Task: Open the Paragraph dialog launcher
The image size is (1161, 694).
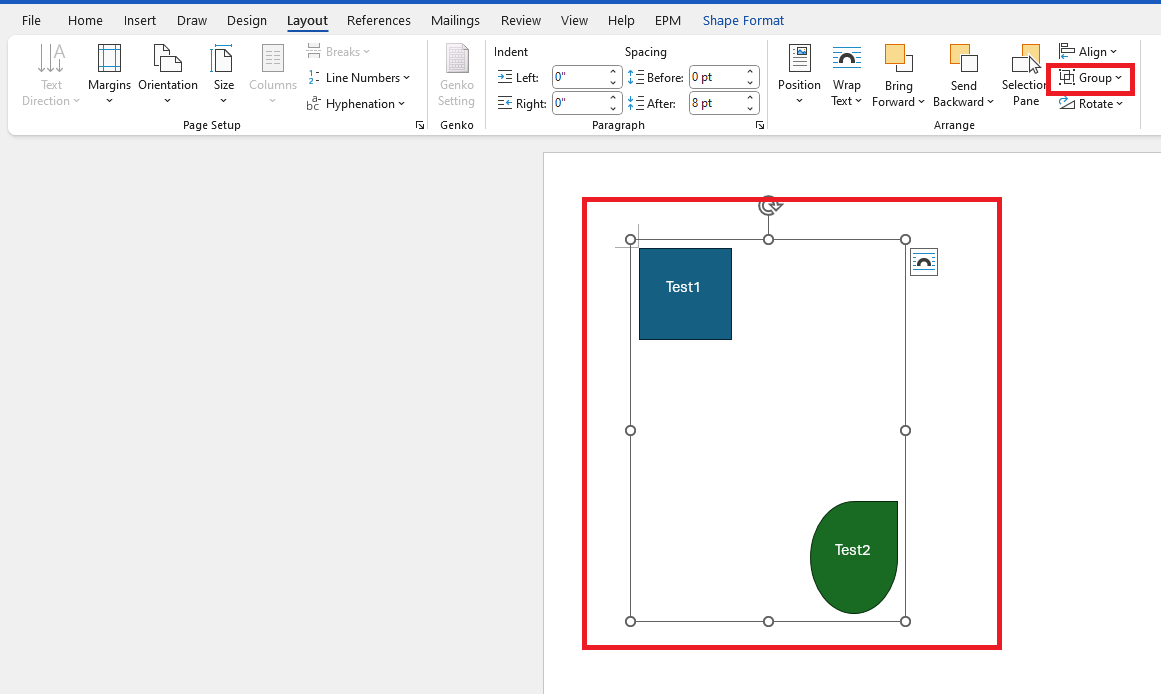Action: 760,125
